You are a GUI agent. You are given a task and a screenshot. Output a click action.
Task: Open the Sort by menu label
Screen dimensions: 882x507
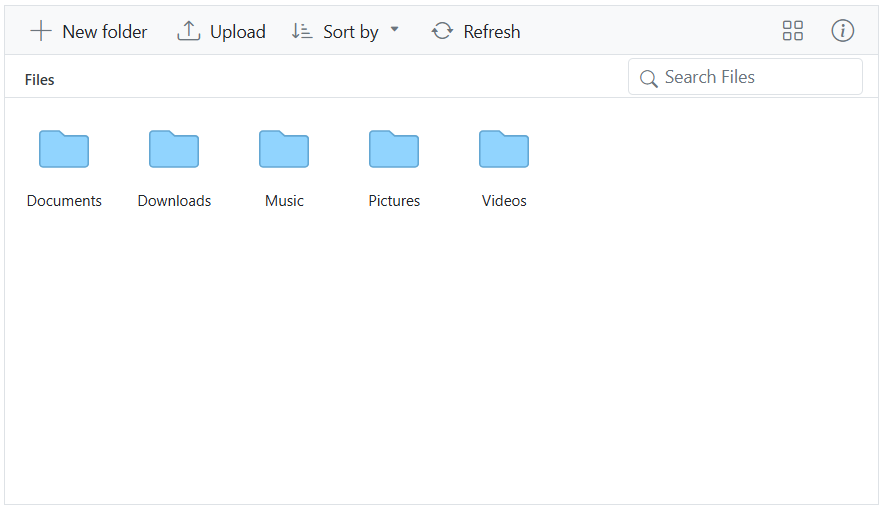click(351, 32)
